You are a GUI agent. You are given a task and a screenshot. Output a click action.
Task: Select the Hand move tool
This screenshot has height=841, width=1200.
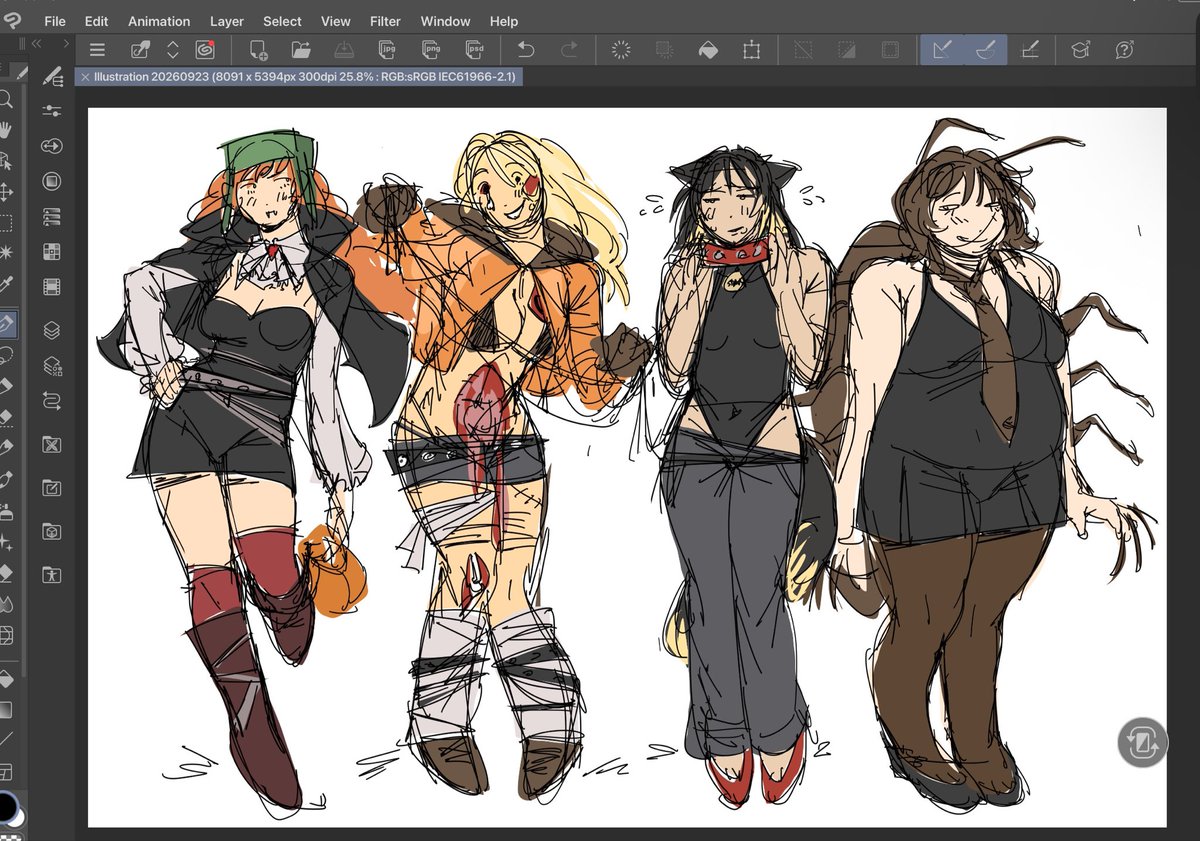6,129
